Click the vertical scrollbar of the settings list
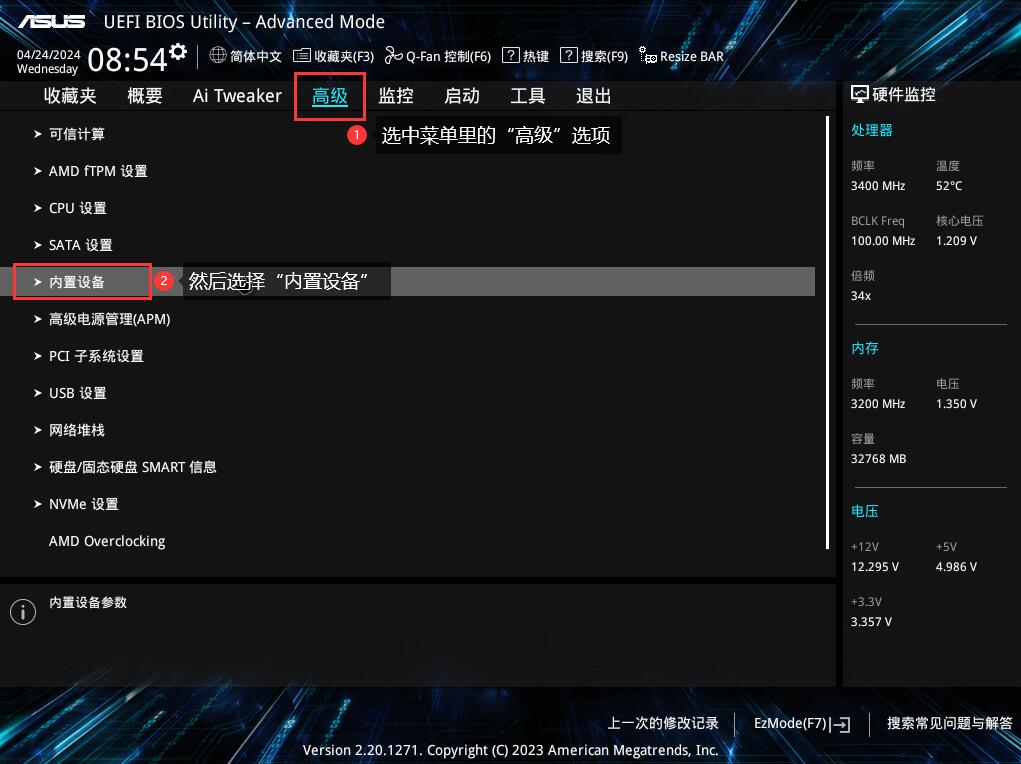 tap(827, 330)
